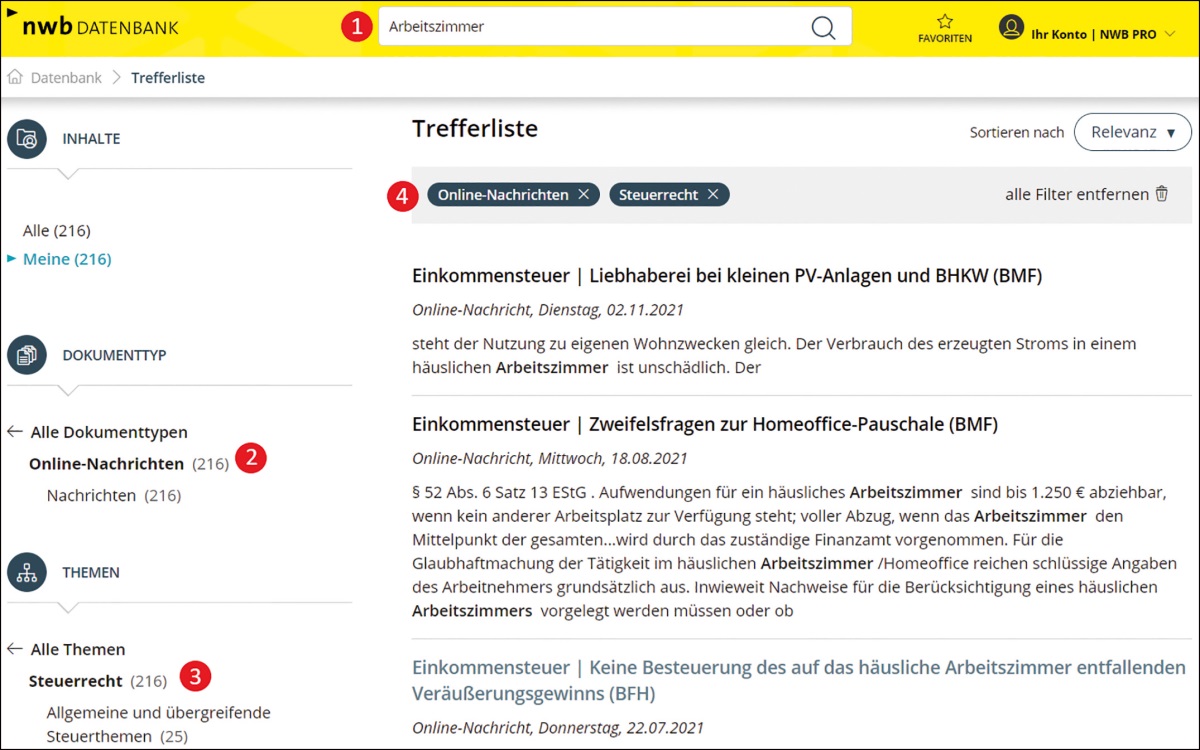The image size is (1200, 750).
Task: Open the Liebhaberei PV-Anlagen article
Action: click(726, 276)
